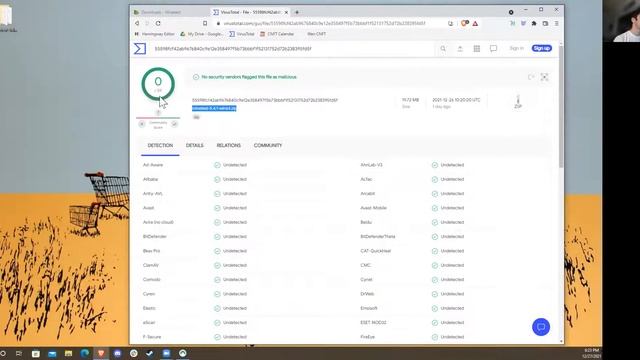
Task: Click the upload file icon in header
Action: coord(460,49)
